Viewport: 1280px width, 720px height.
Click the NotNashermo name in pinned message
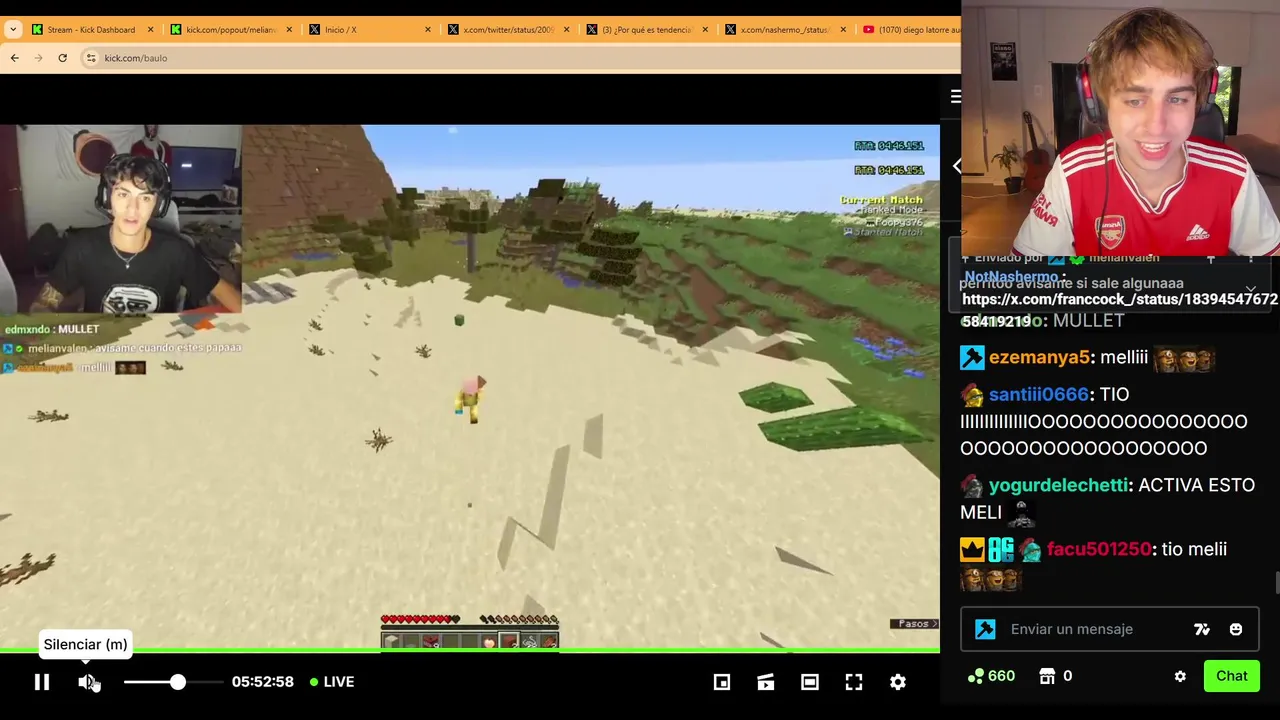(x=1010, y=276)
